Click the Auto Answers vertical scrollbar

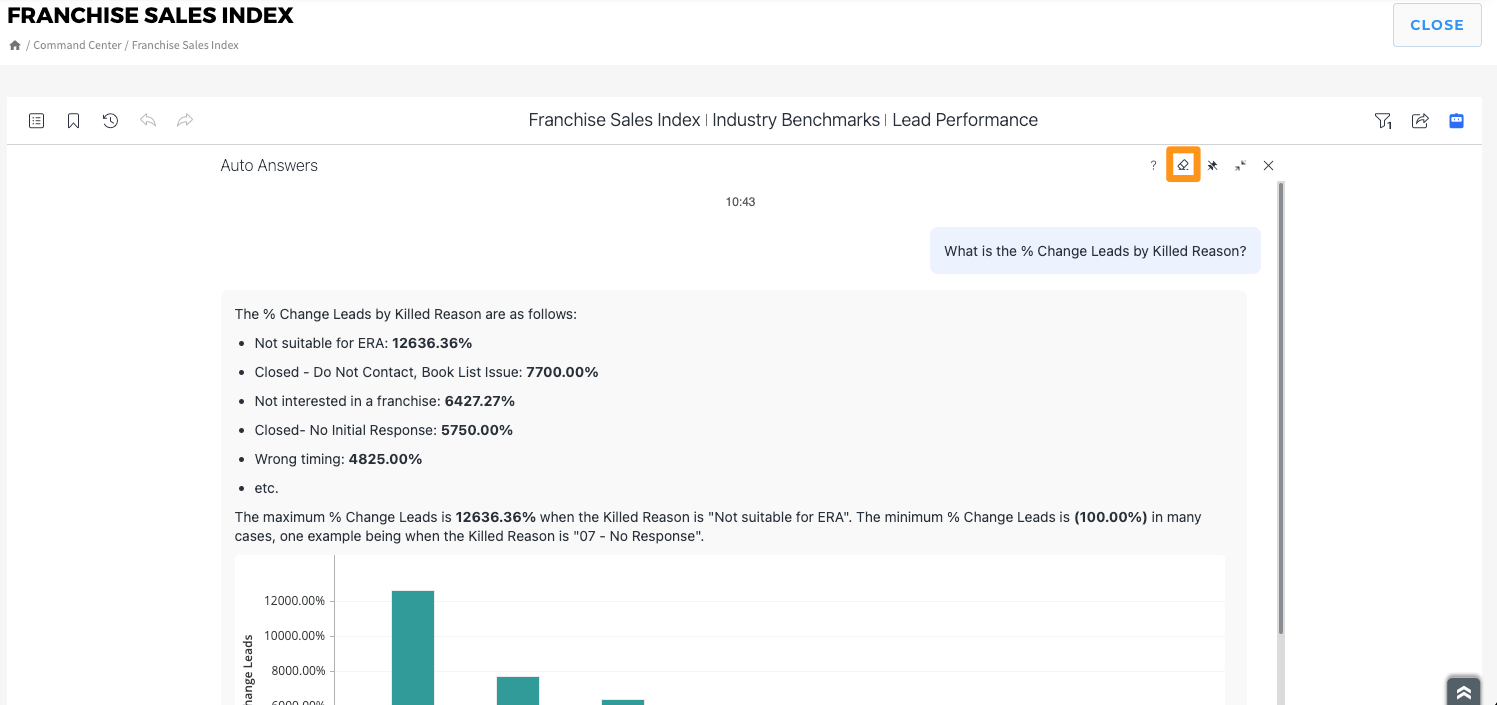click(1280, 407)
